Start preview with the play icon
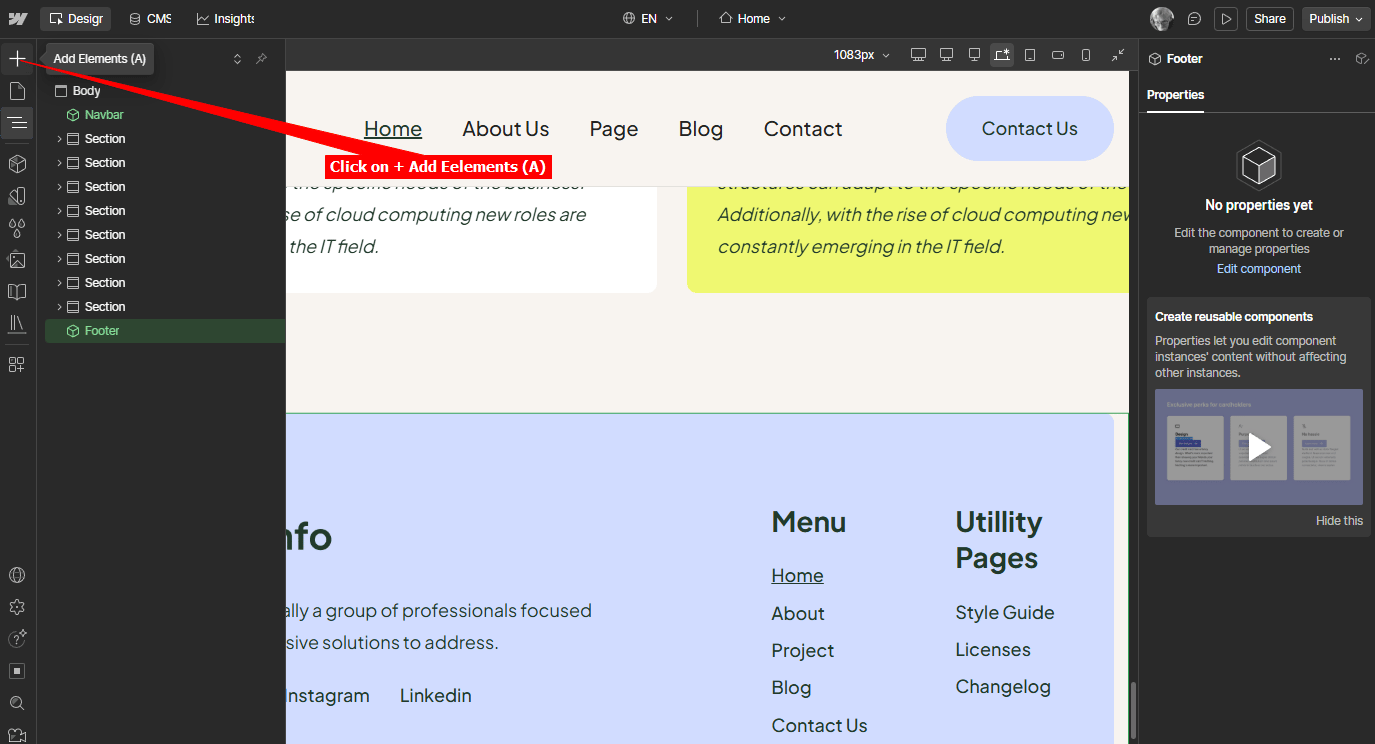Screen dimensions: 1375x744 (1226, 19)
